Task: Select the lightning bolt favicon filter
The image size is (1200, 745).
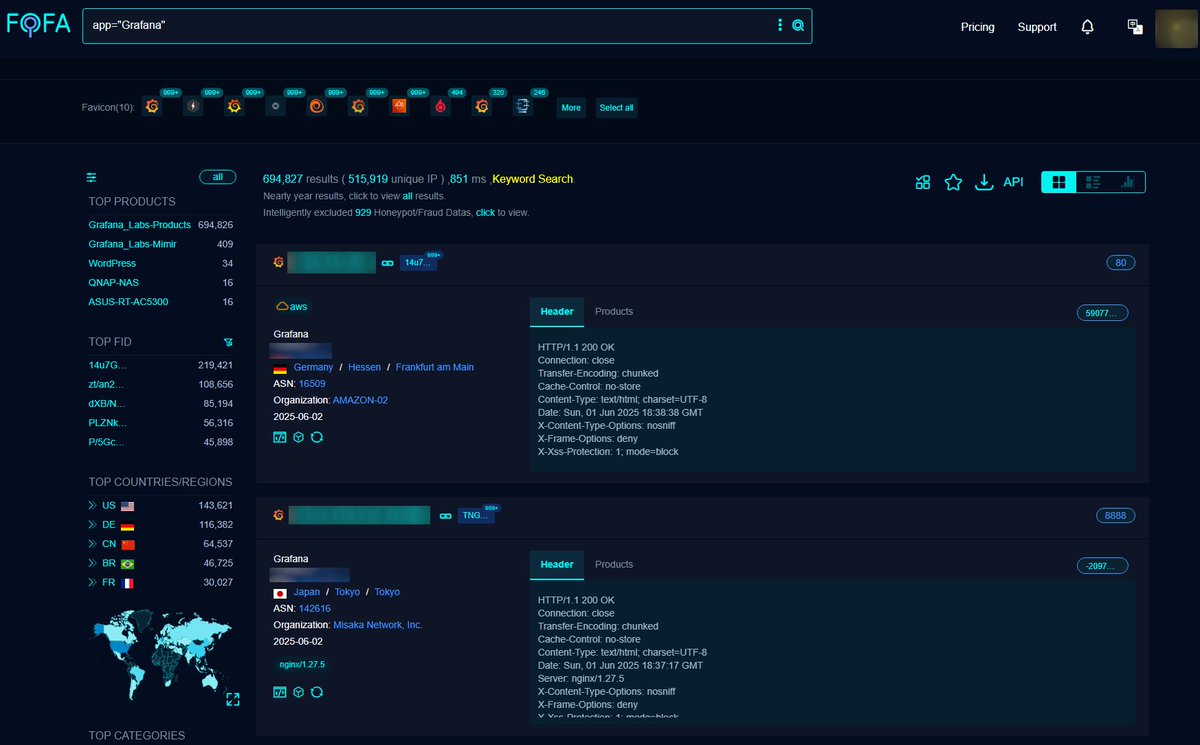Action: click(193, 107)
